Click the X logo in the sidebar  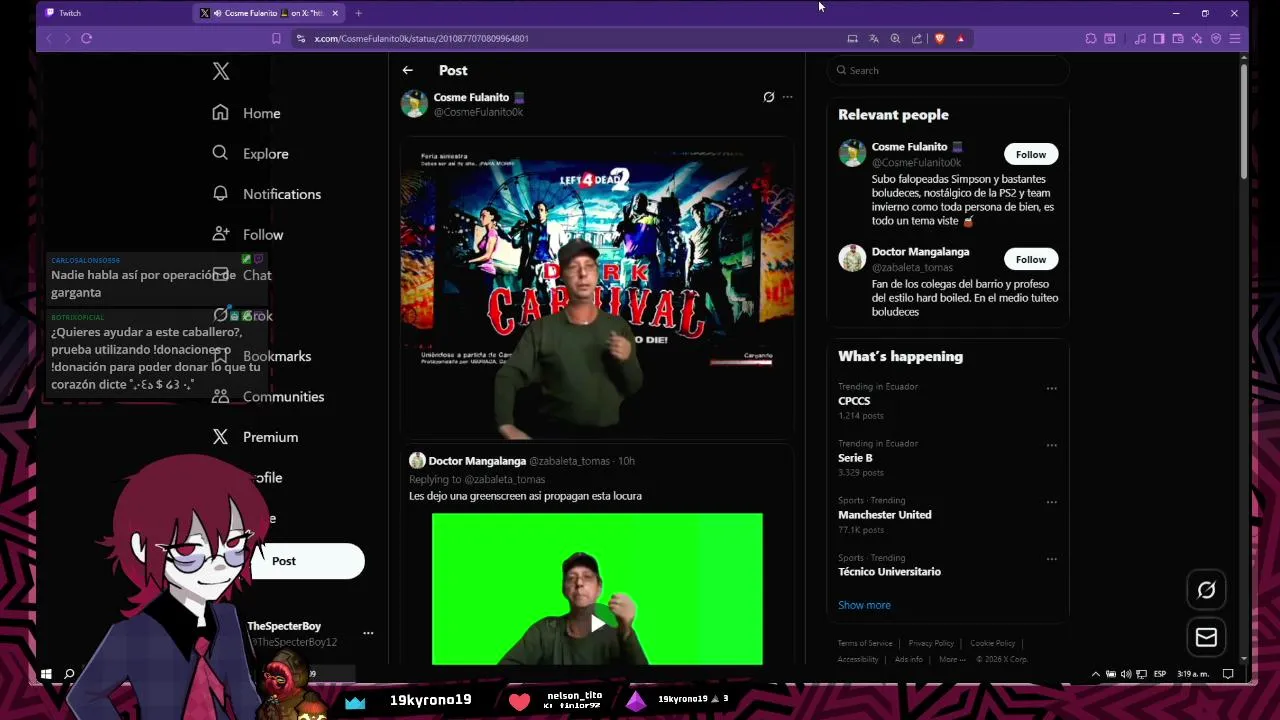coord(221,71)
